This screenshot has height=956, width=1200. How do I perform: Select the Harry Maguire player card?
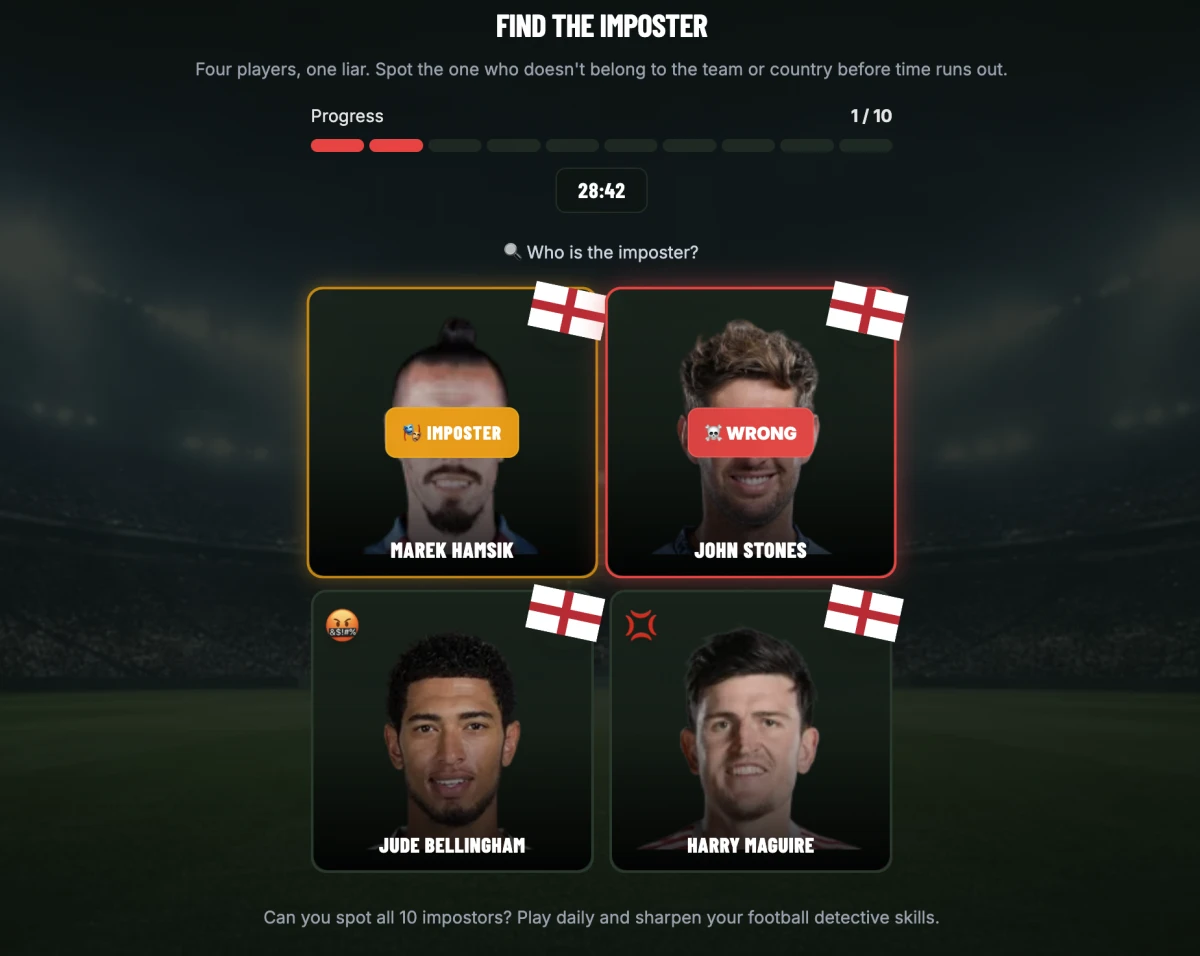pos(751,731)
